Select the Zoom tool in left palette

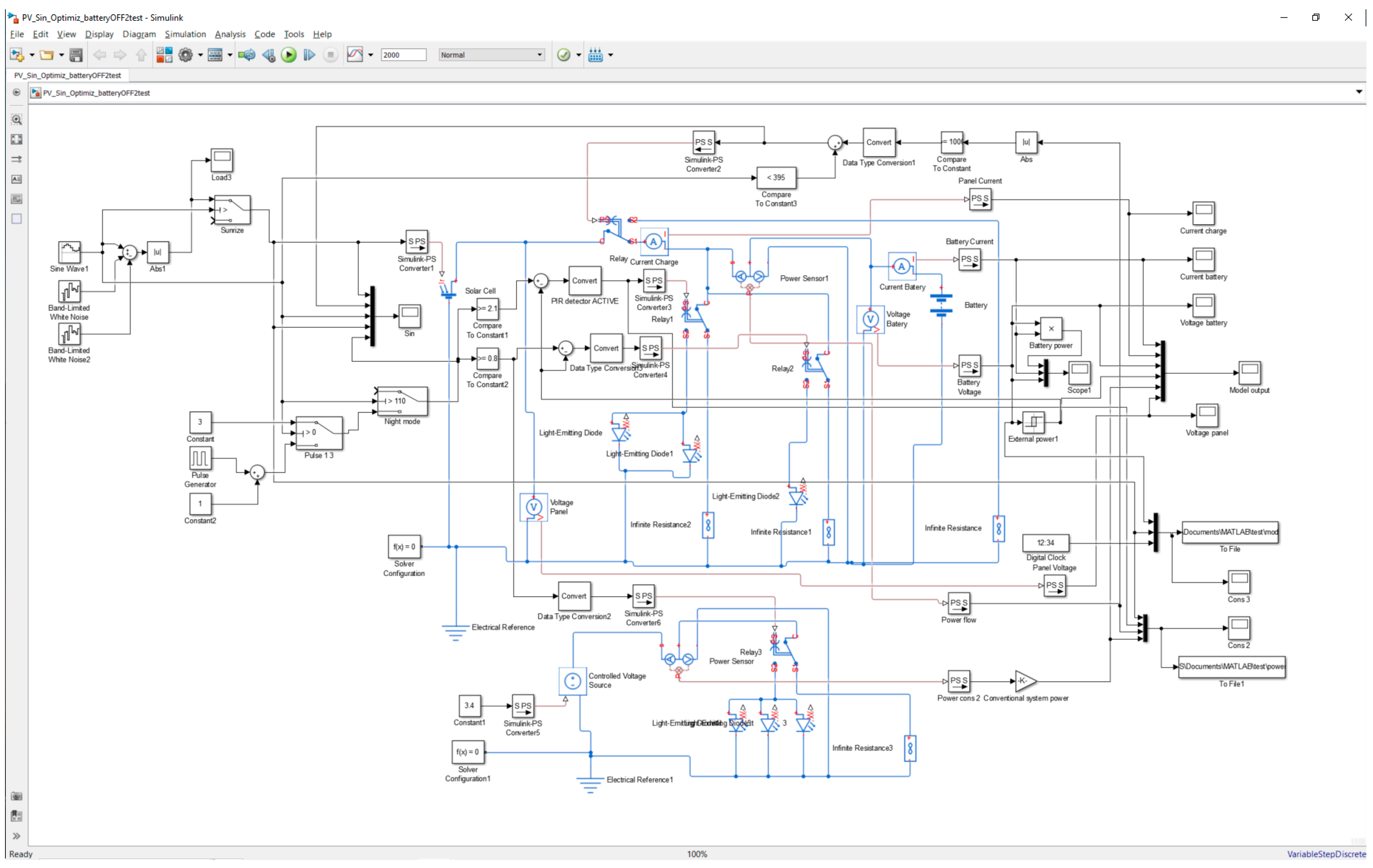coord(17,120)
